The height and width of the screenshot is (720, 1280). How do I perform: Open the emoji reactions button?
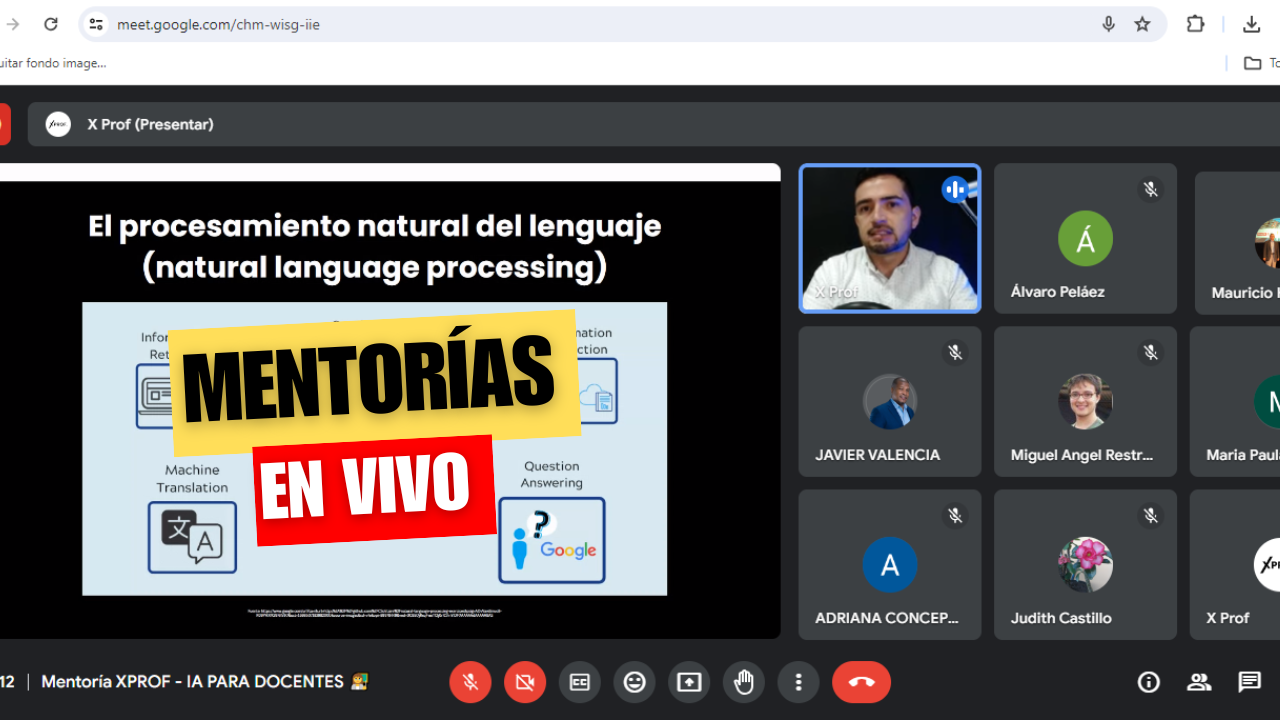click(634, 682)
